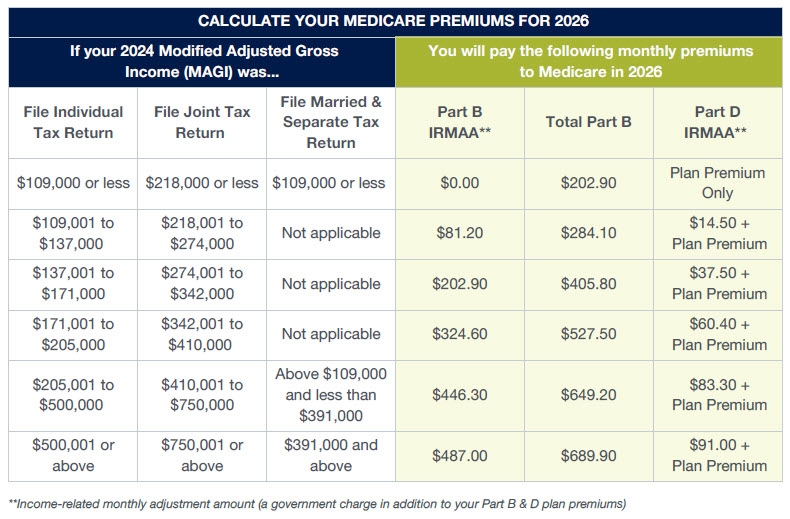Click the "File Joint Tax Return" column header
Viewport: 790px width, 519px height.
point(201,122)
